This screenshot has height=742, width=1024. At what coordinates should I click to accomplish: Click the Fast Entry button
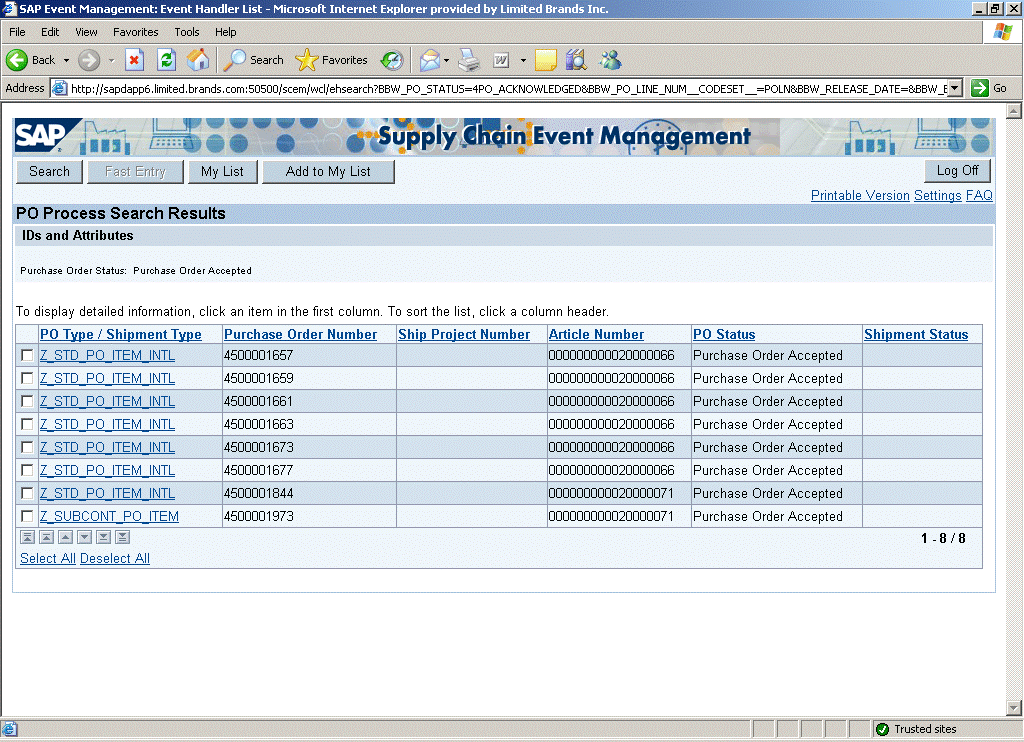point(135,172)
